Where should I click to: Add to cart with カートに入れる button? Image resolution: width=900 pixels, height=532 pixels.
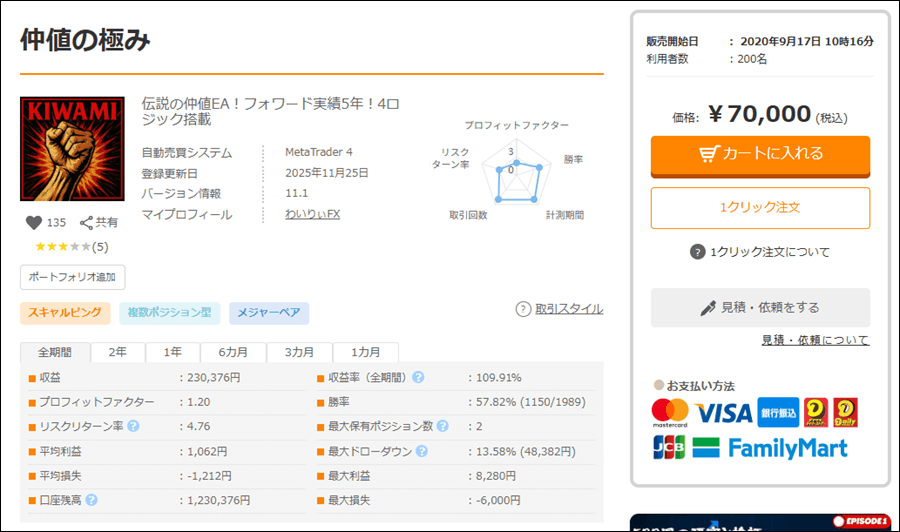760,154
